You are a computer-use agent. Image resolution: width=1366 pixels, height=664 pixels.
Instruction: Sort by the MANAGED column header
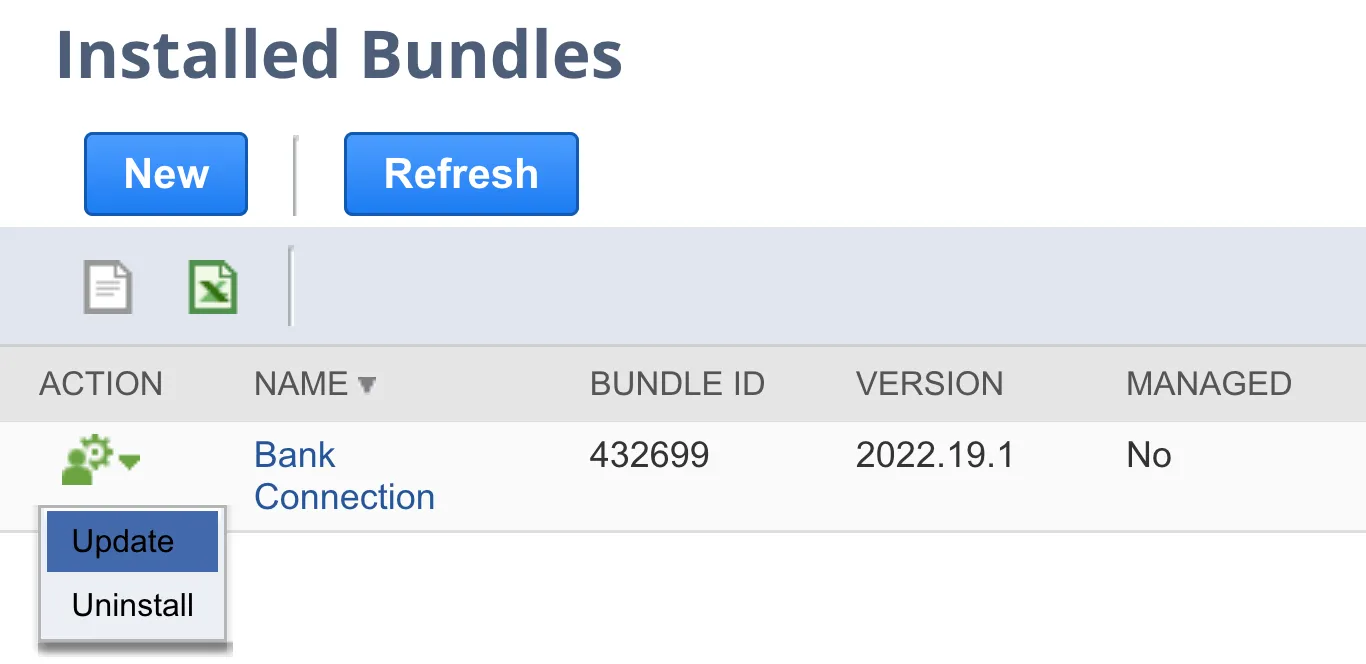1209,384
